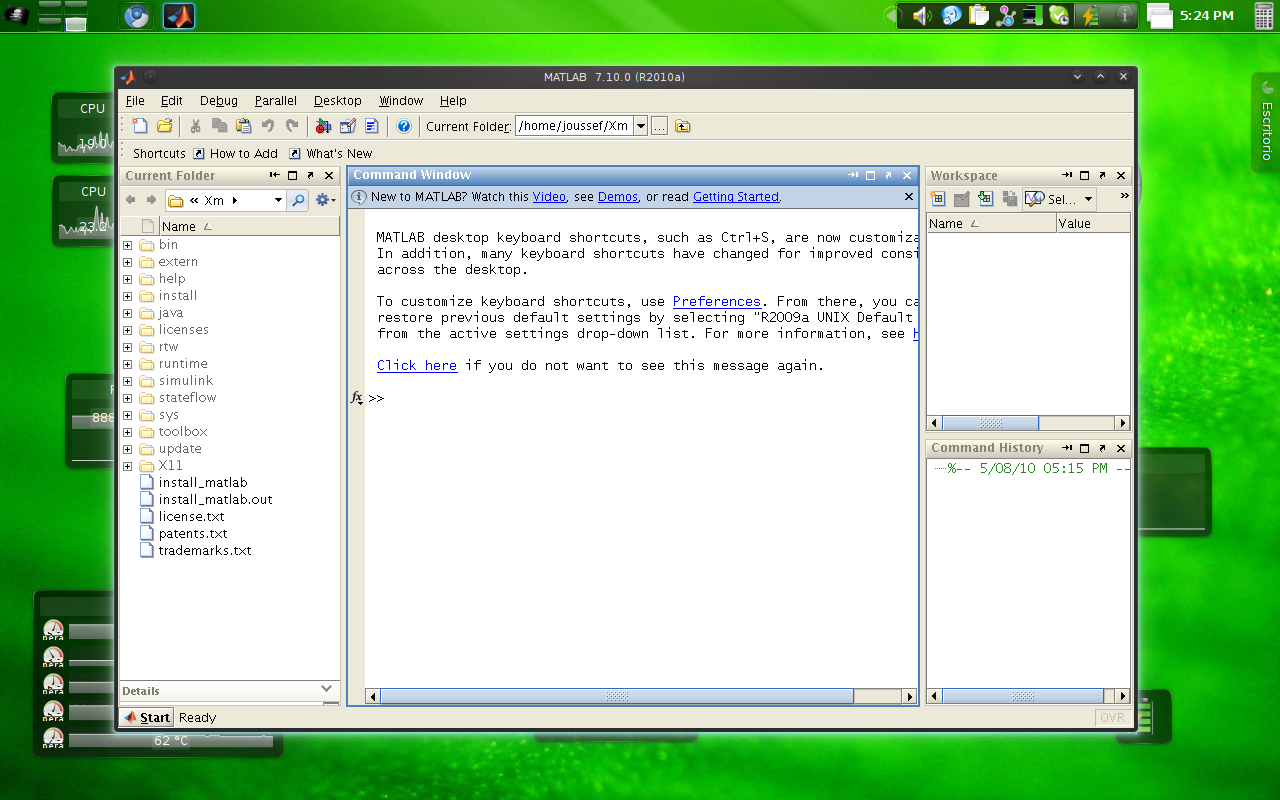Expand the Details panel chevron
The height and width of the screenshot is (800, 1280).
326,689
